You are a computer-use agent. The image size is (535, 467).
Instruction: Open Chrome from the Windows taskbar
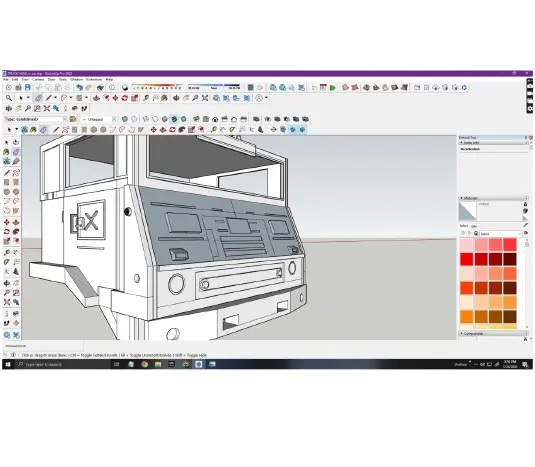(x=145, y=364)
